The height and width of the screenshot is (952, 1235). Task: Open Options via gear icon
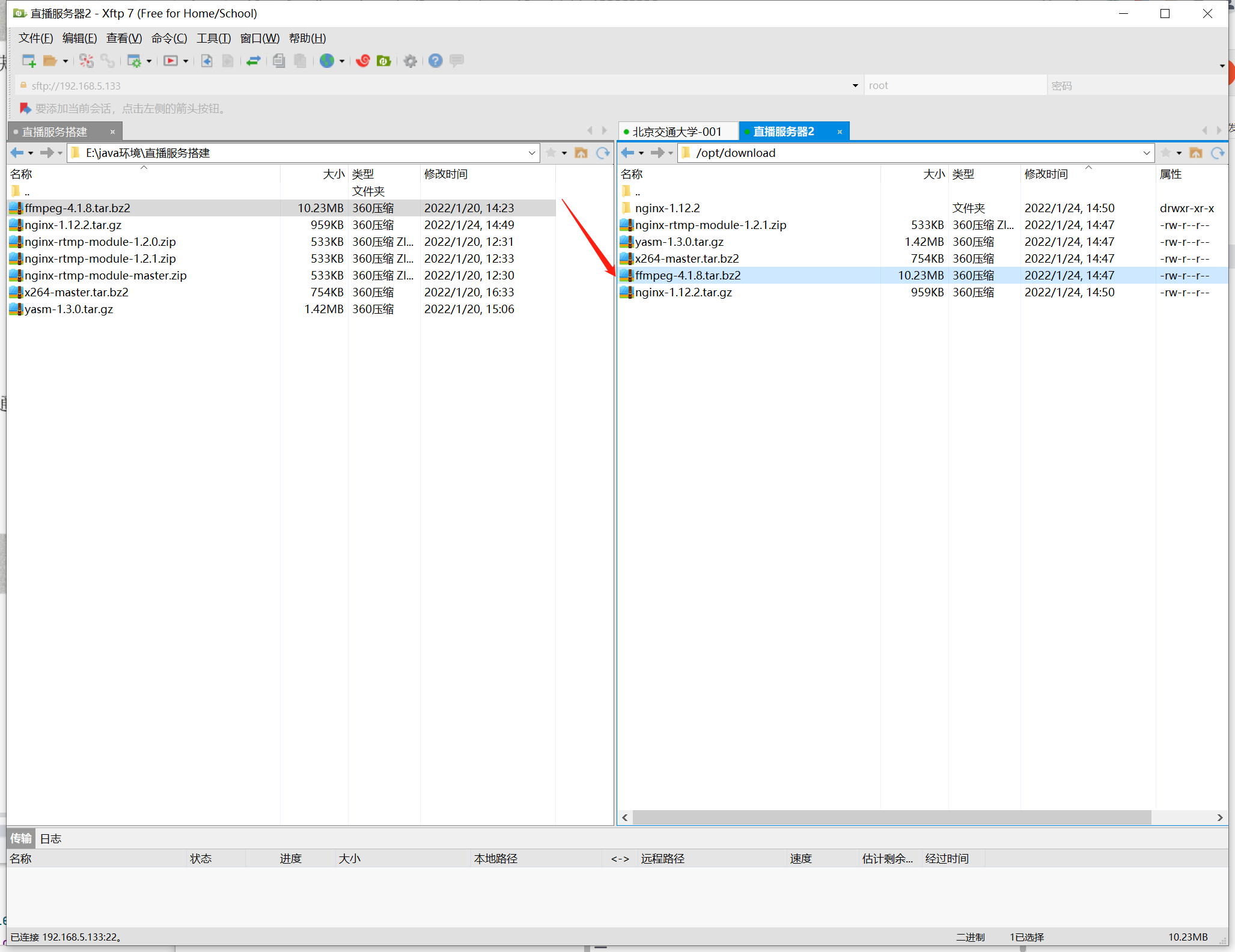[x=410, y=61]
